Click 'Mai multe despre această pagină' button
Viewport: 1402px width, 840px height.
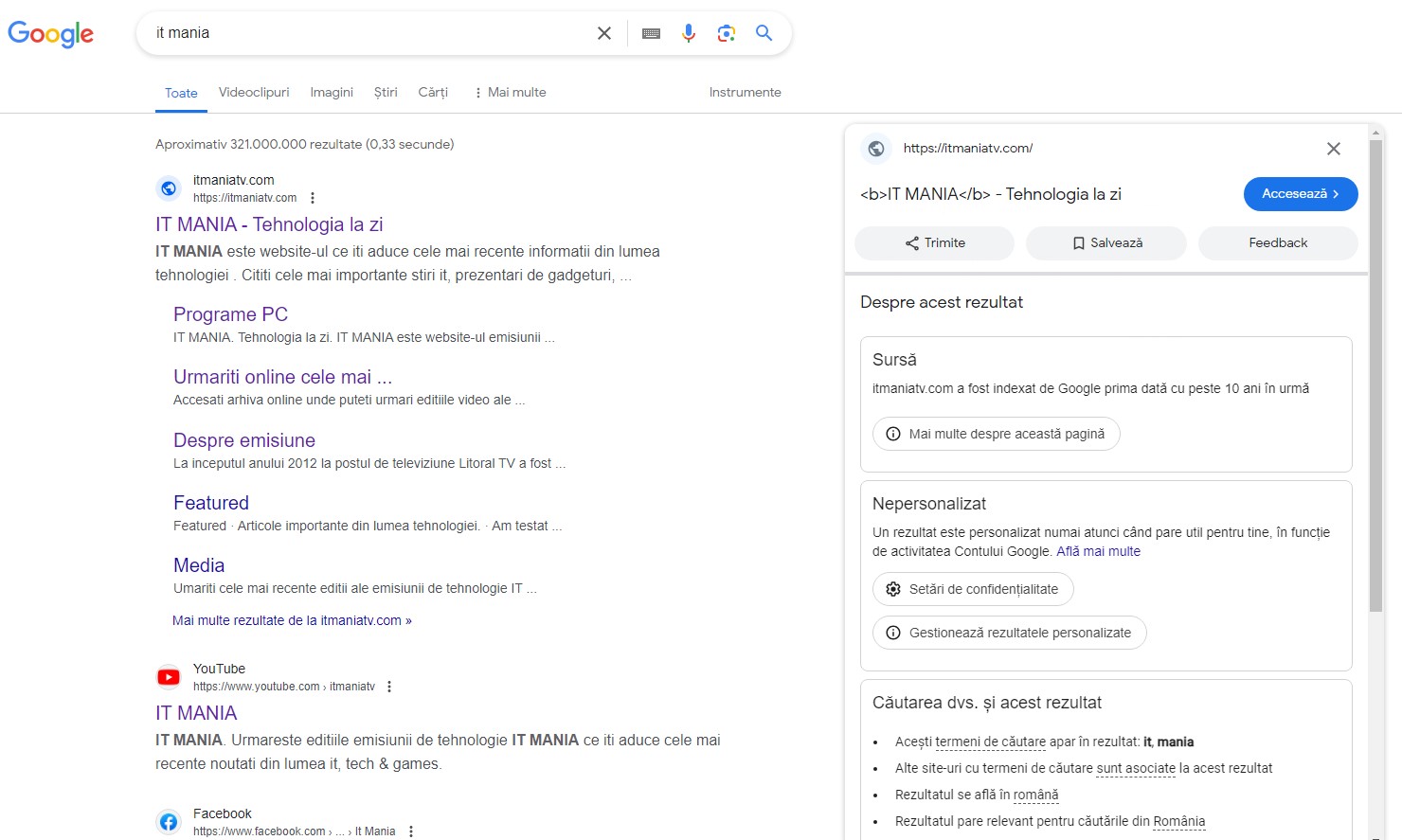(x=997, y=434)
